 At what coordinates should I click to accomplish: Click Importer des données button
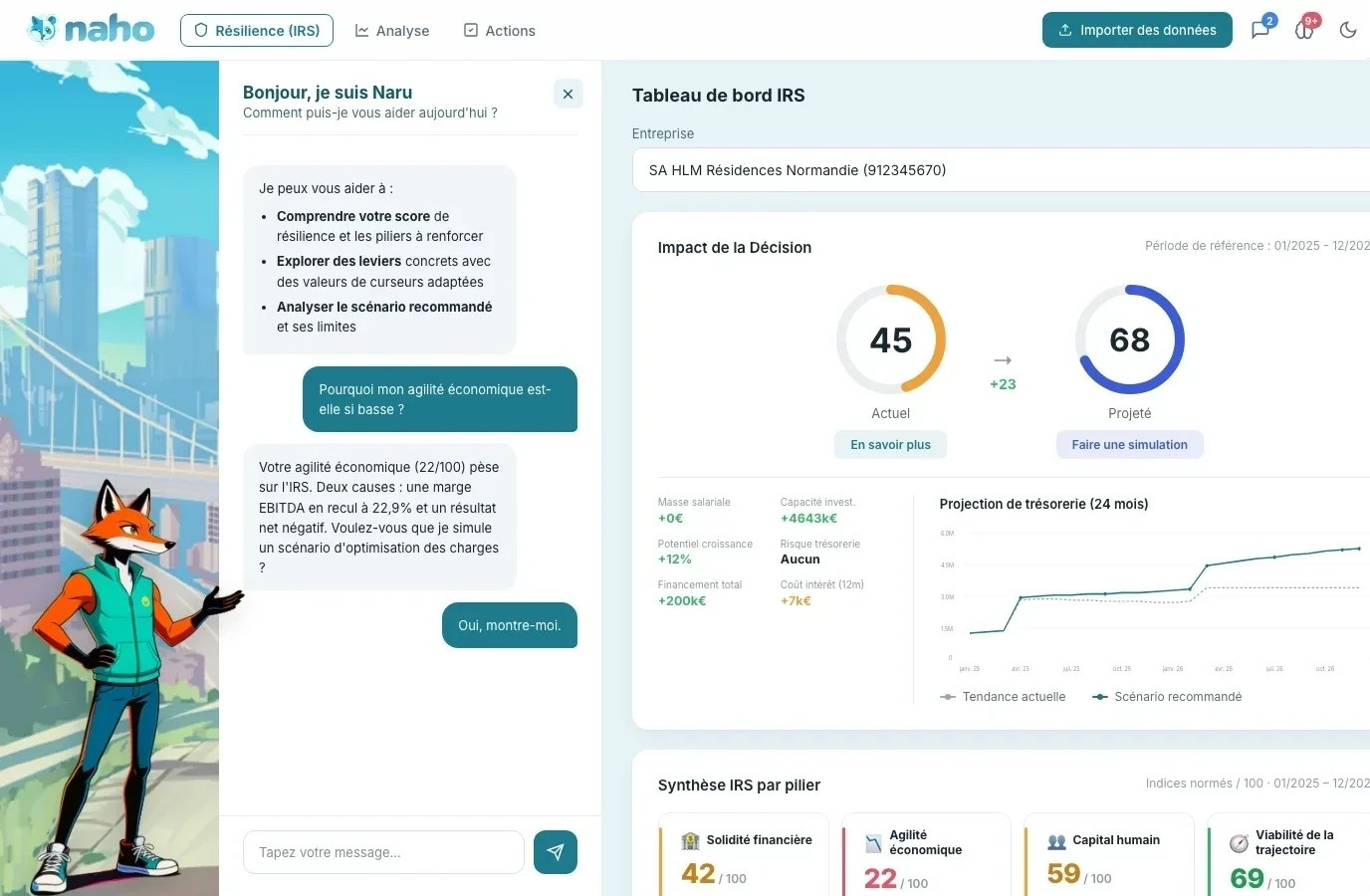pyautogui.click(x=1137, y=30)
